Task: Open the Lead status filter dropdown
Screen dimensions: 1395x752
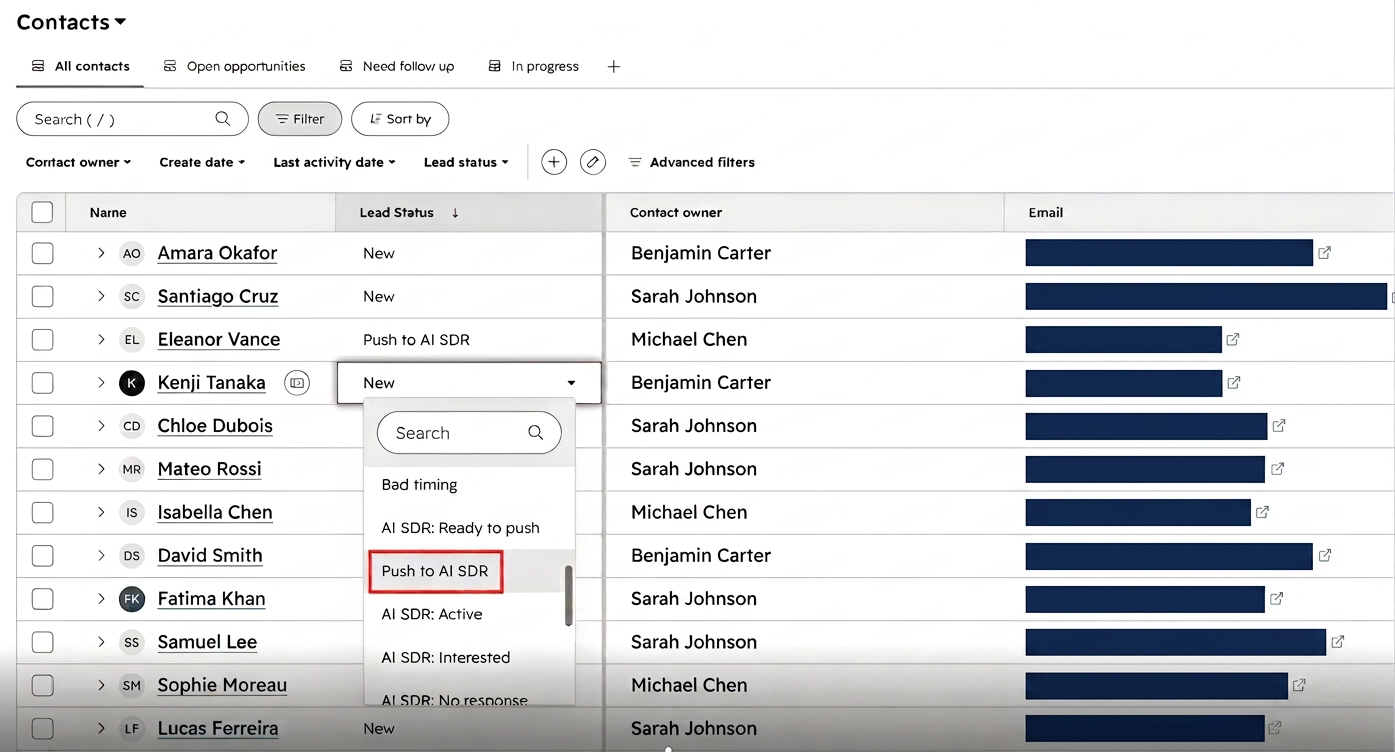Action: pos(466,162)
